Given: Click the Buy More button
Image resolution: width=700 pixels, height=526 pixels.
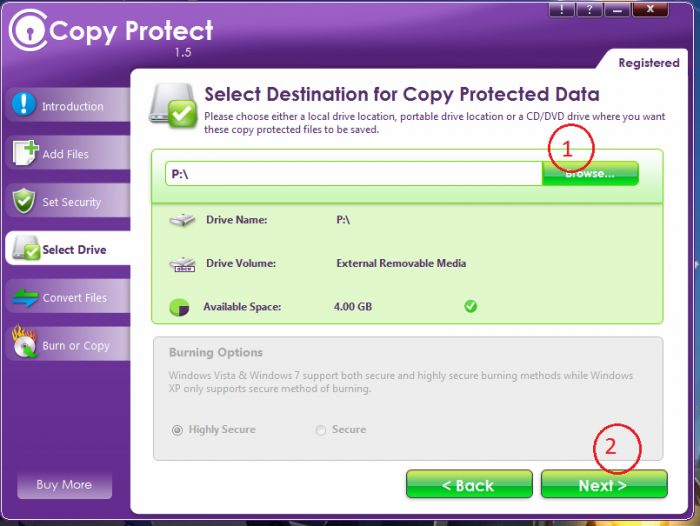Looking at the screenshot, I should [x=64, y=485].
